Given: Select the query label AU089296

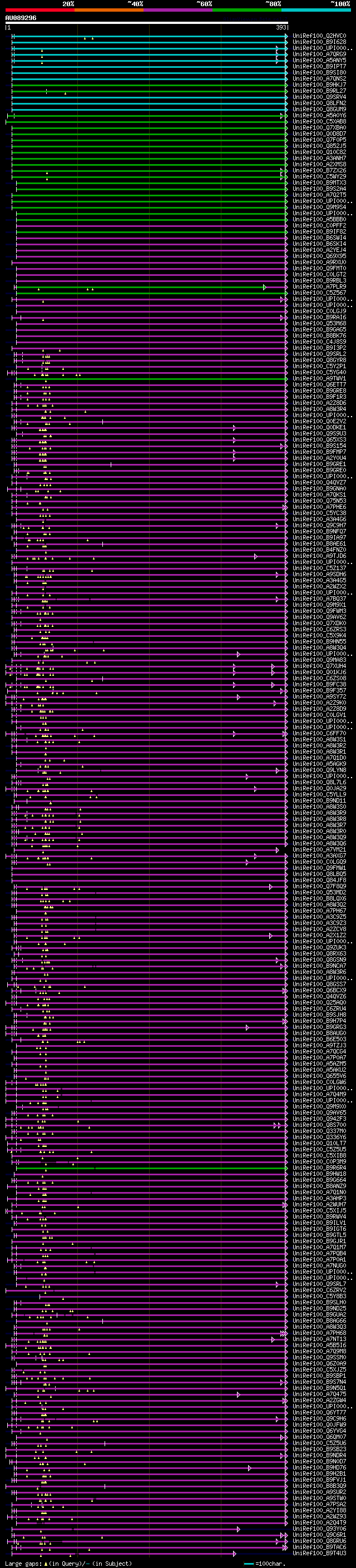Looking at the screenshot, I should (21, 18).
